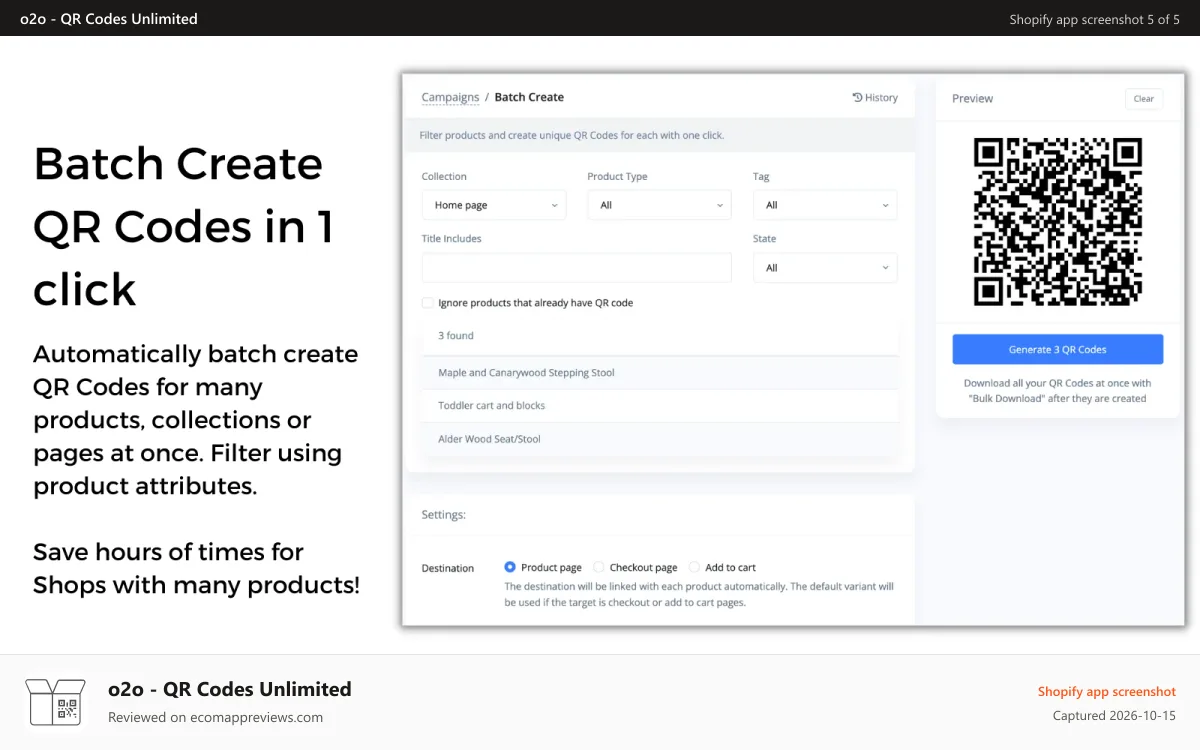Click the o2o app box logo icon
Viewport: 1200px width, 750px height.
tap(56, 701)
